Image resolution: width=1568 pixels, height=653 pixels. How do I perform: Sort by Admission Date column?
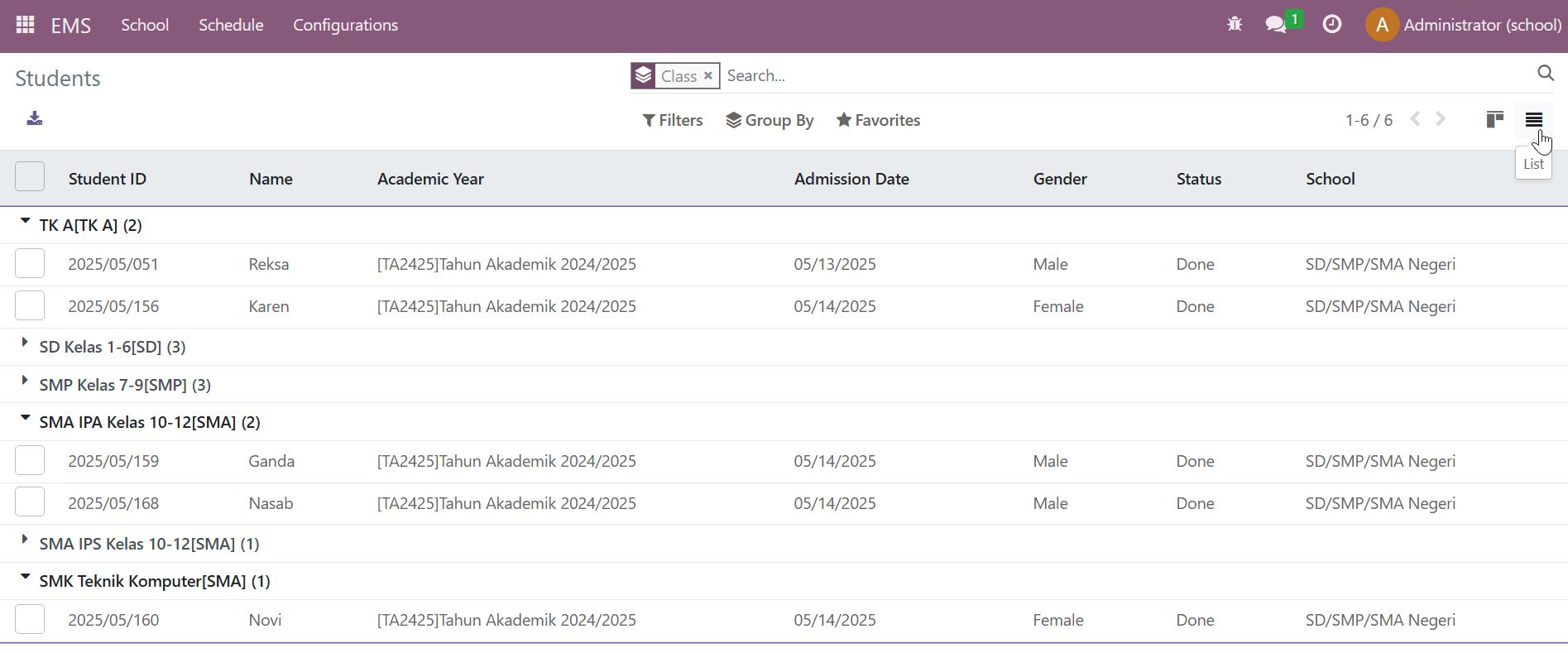coord(851,179)
